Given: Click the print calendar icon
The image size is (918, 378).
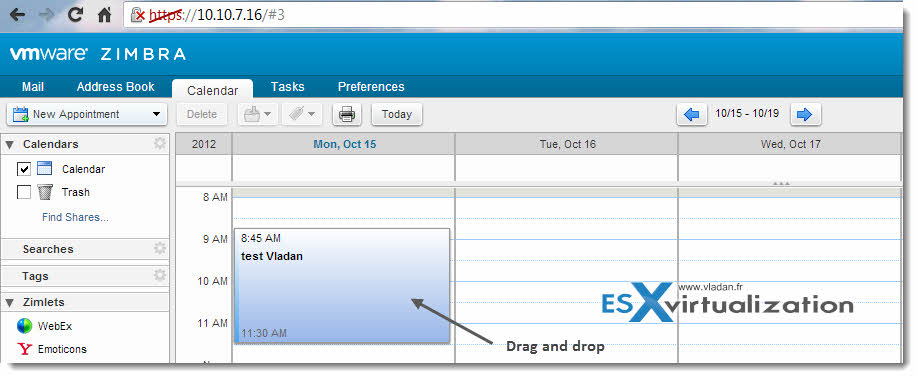Looking at the screenshot, I should click(347, 114).
